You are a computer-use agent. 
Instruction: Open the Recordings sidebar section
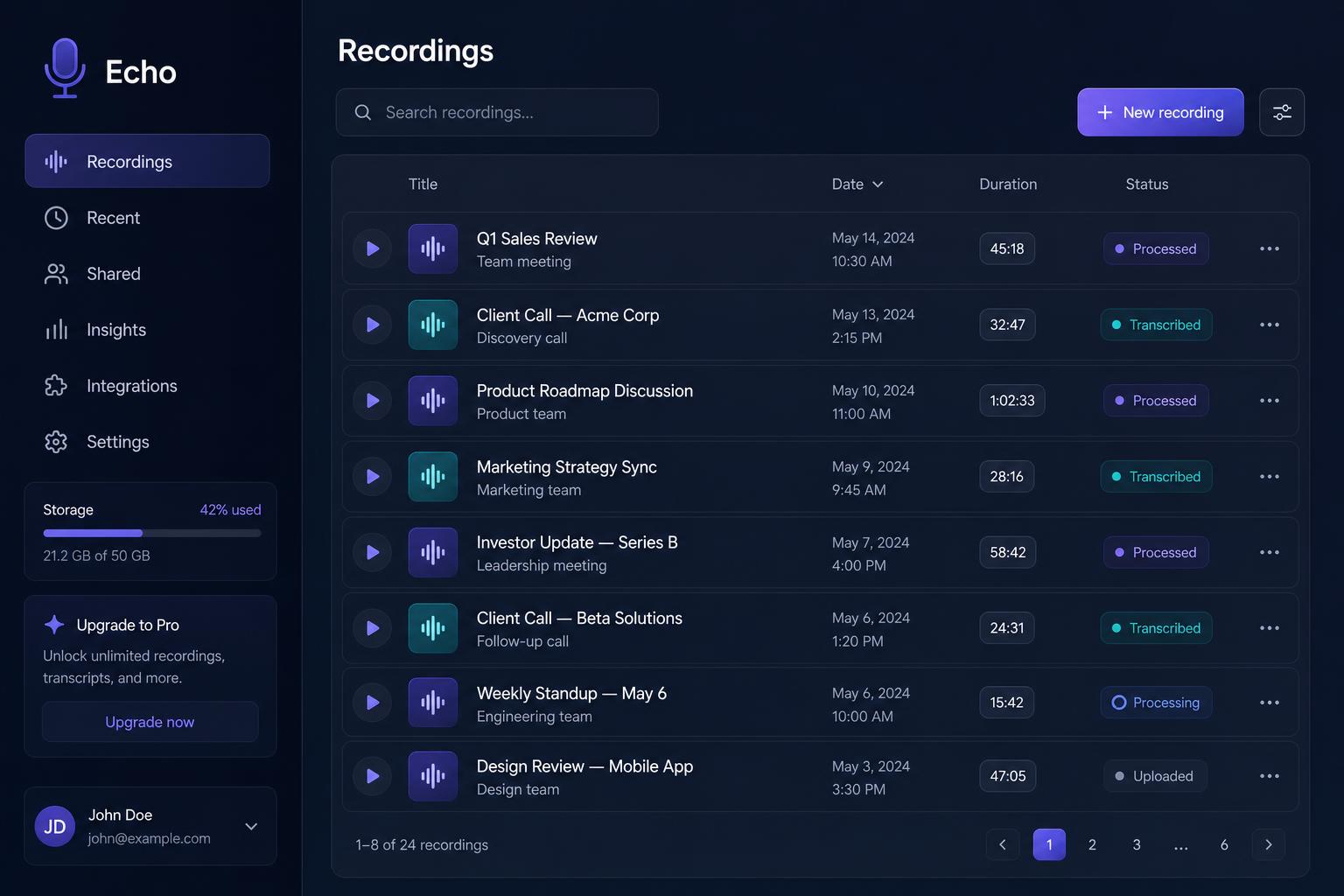tap(147, 161)
